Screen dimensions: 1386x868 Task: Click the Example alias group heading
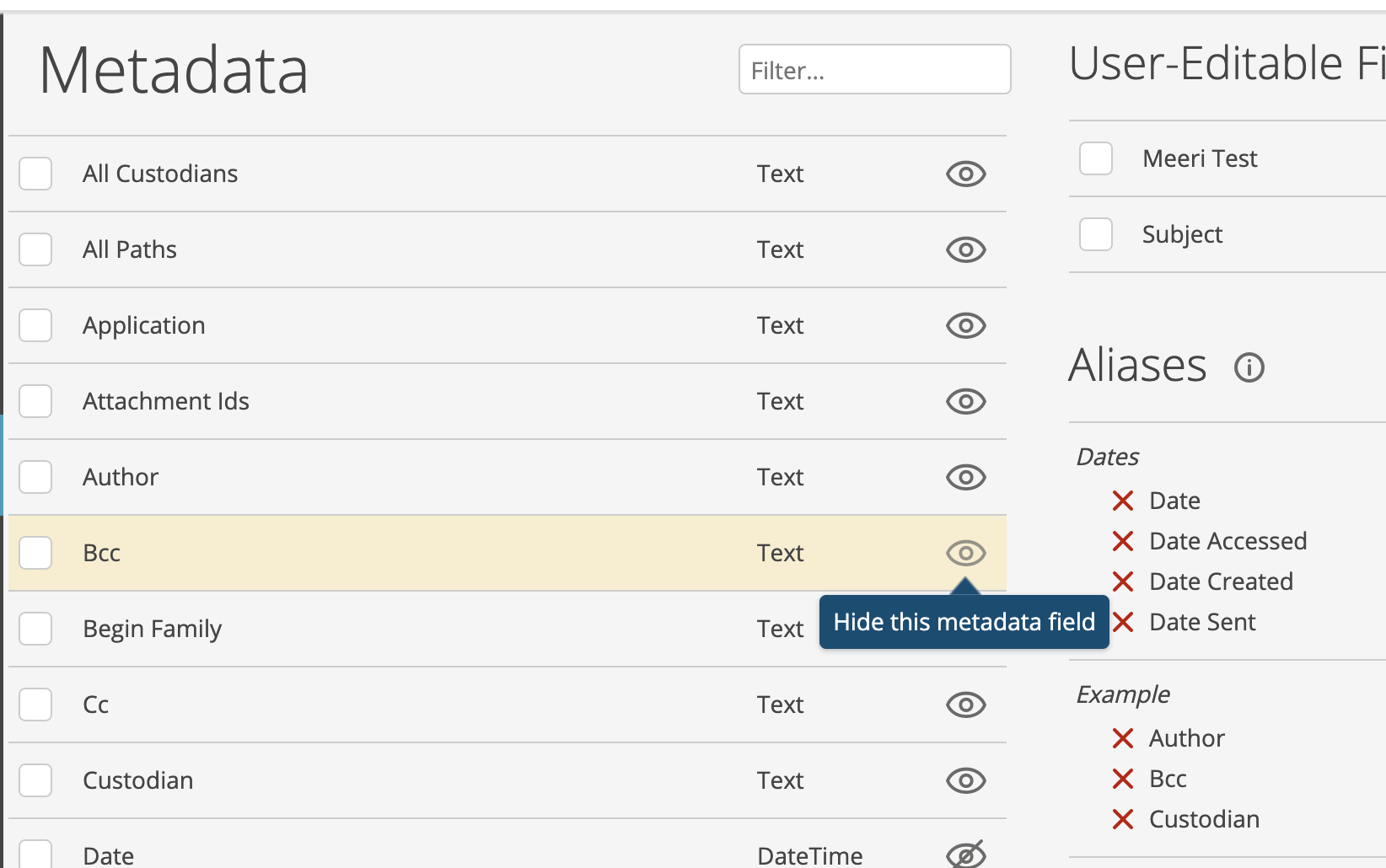tap(1123, 694)
